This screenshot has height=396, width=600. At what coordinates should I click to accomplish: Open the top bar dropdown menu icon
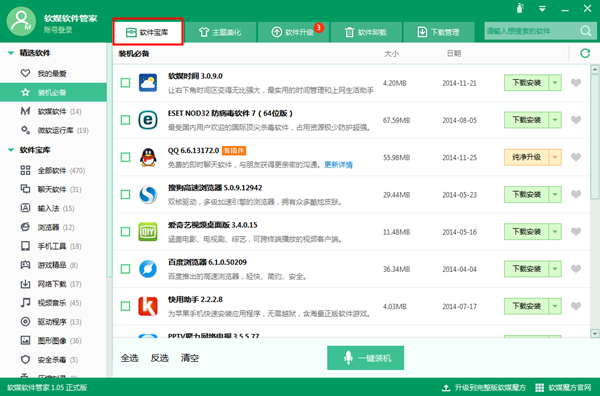click(x=542, y=8)
